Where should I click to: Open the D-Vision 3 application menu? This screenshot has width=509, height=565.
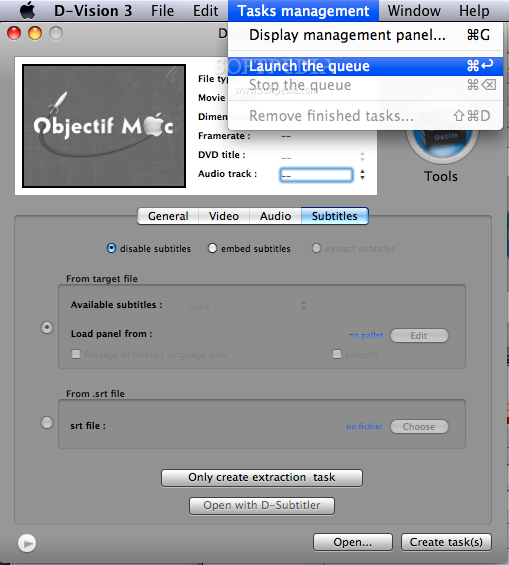tap(93, 11)
